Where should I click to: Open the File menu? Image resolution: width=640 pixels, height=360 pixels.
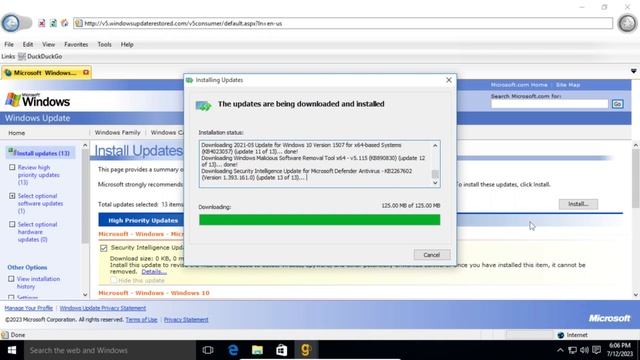pos(9,44)
